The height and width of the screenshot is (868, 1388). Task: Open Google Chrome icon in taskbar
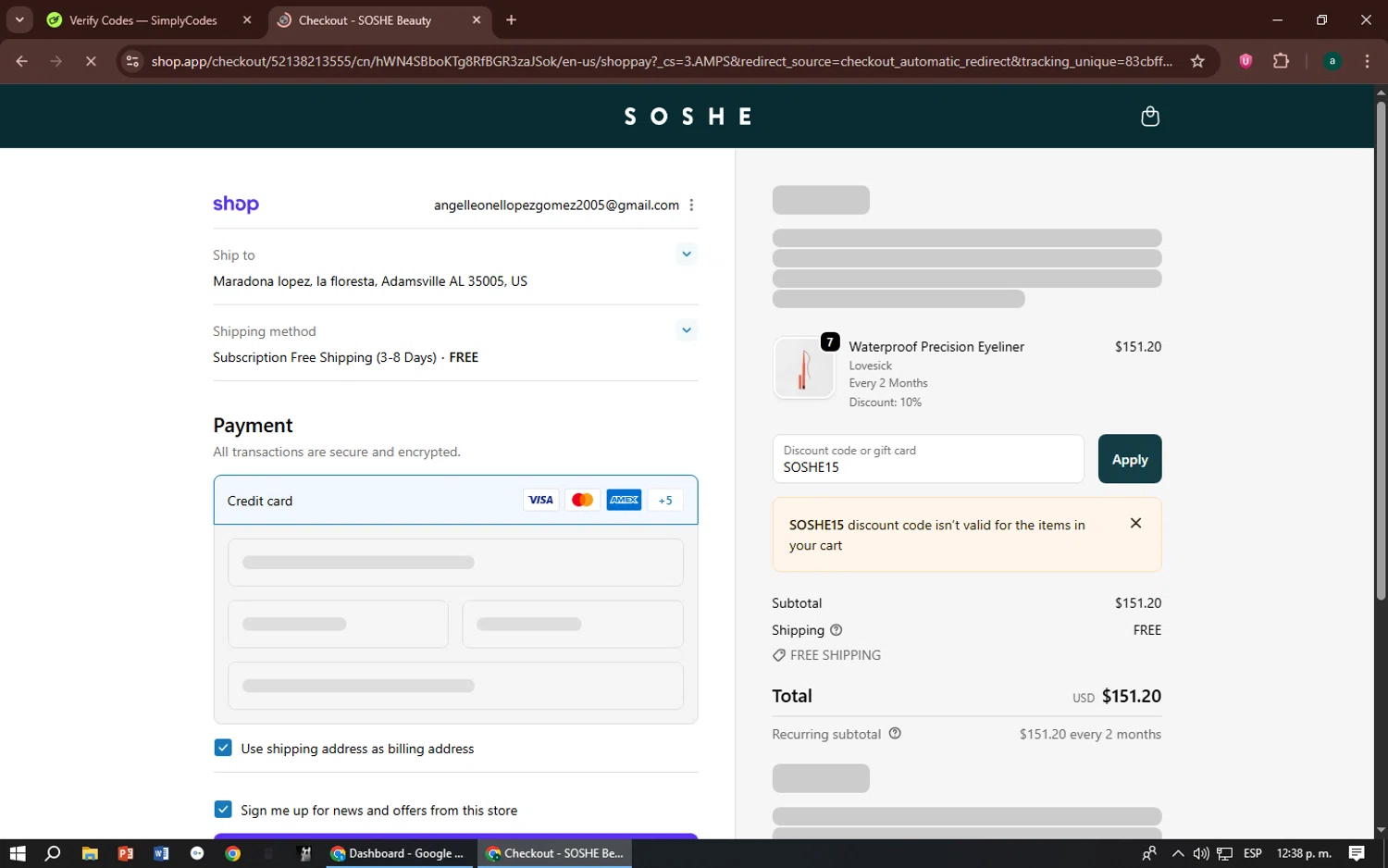click(233, 853)
